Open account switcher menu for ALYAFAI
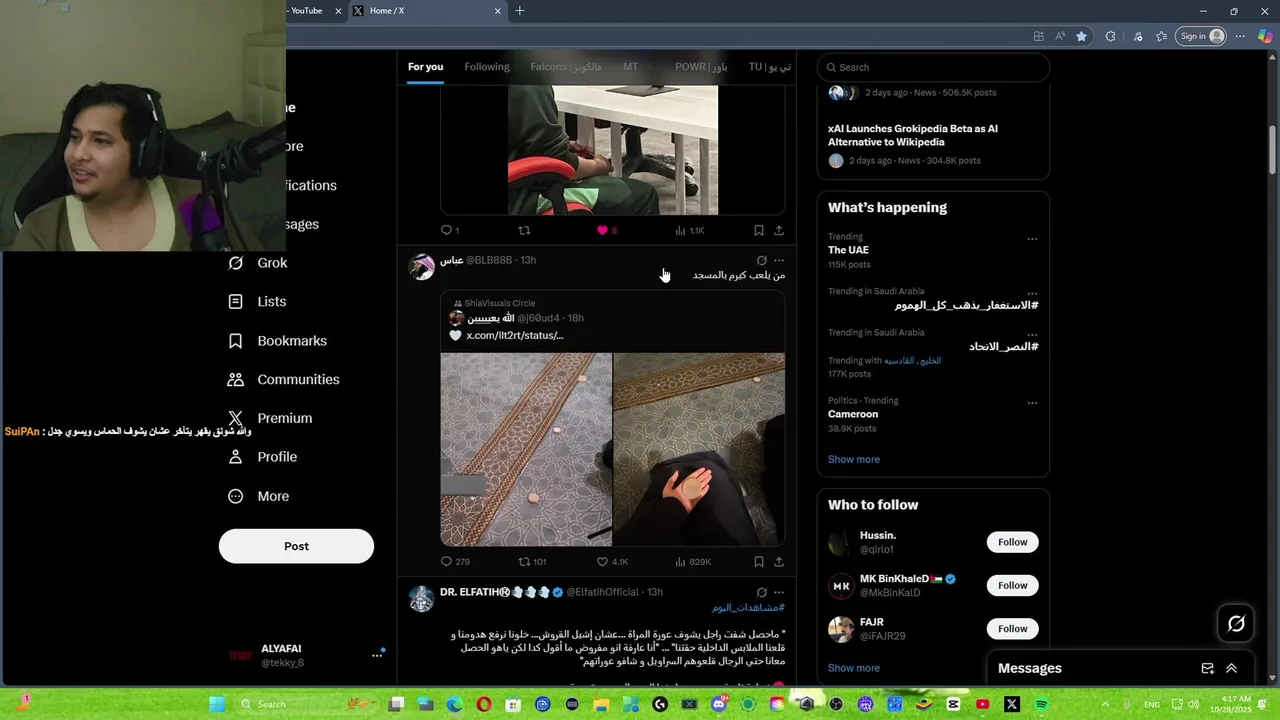Image resolution: width=1280 pixels, height=720 pixels. (x=377, y=655)
